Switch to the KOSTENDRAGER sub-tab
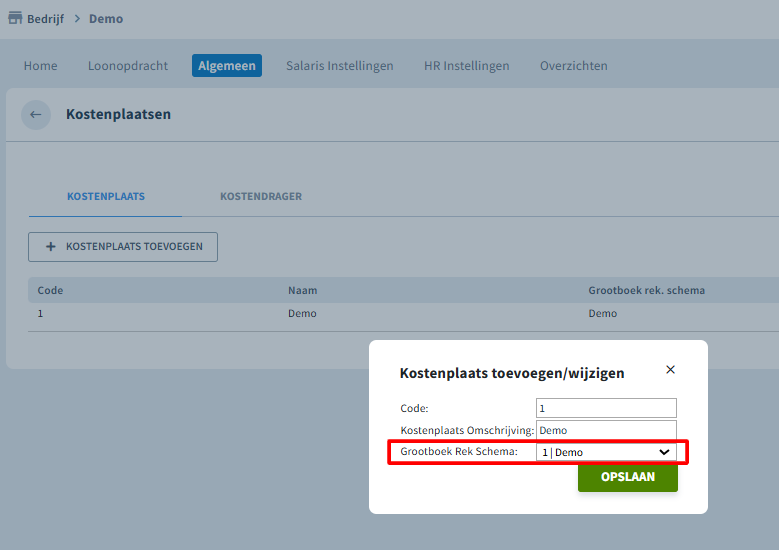The width and height of the screenshot is (779, 550). click(x=261, y=196)
